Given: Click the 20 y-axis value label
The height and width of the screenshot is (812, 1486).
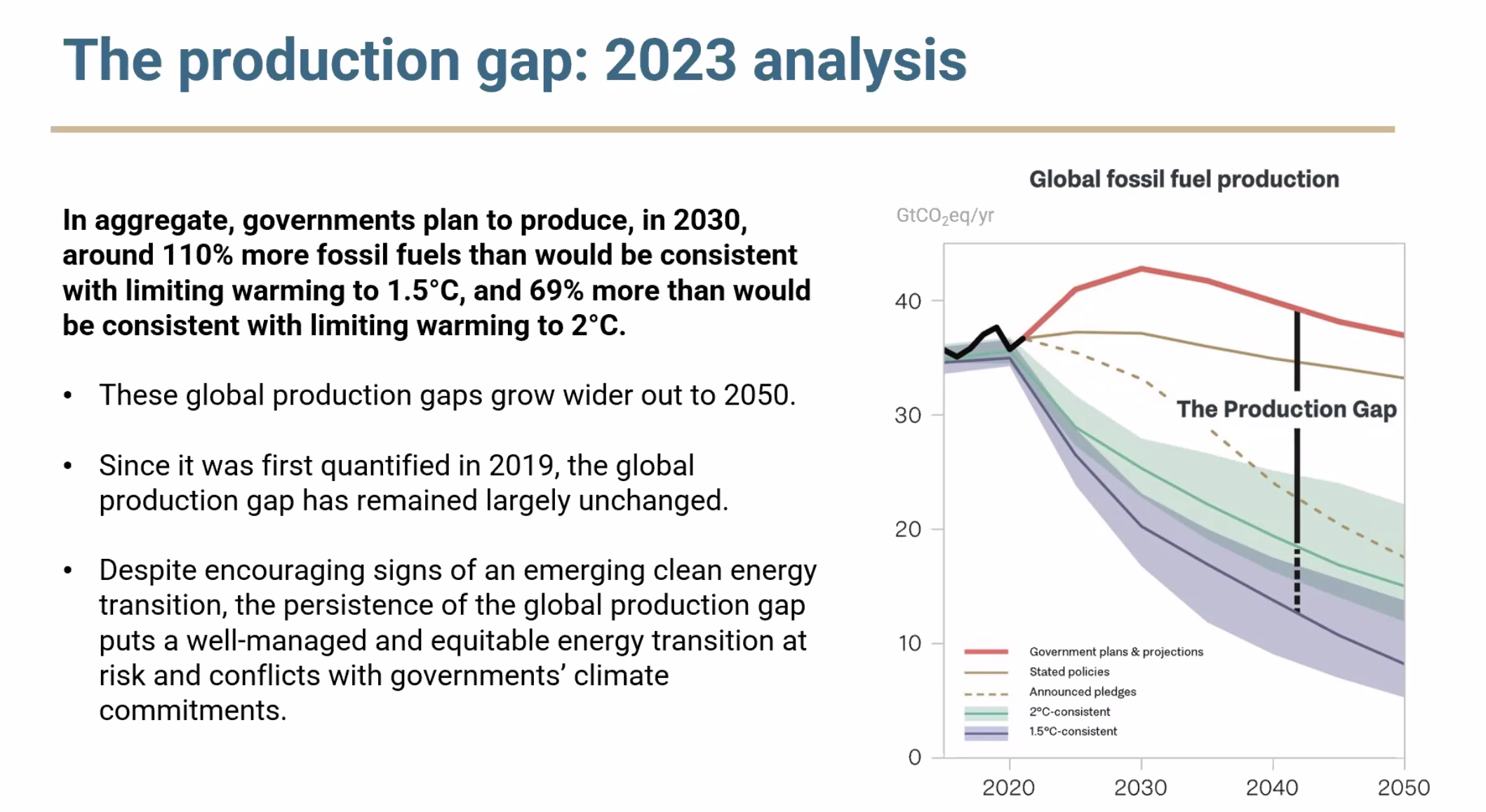Looking at the screenshot, I should [908, 529].
